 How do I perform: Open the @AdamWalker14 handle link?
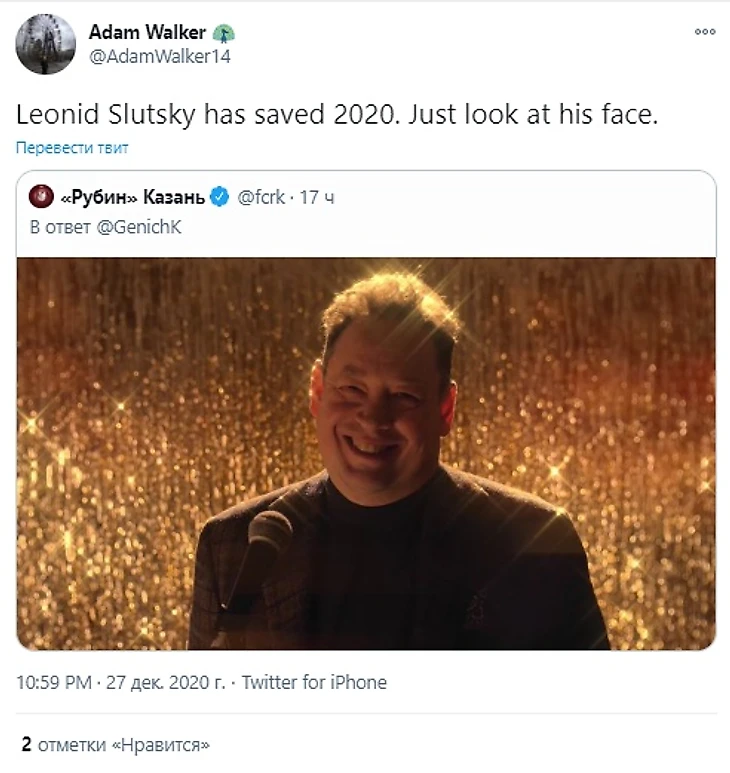coord(160,56)
